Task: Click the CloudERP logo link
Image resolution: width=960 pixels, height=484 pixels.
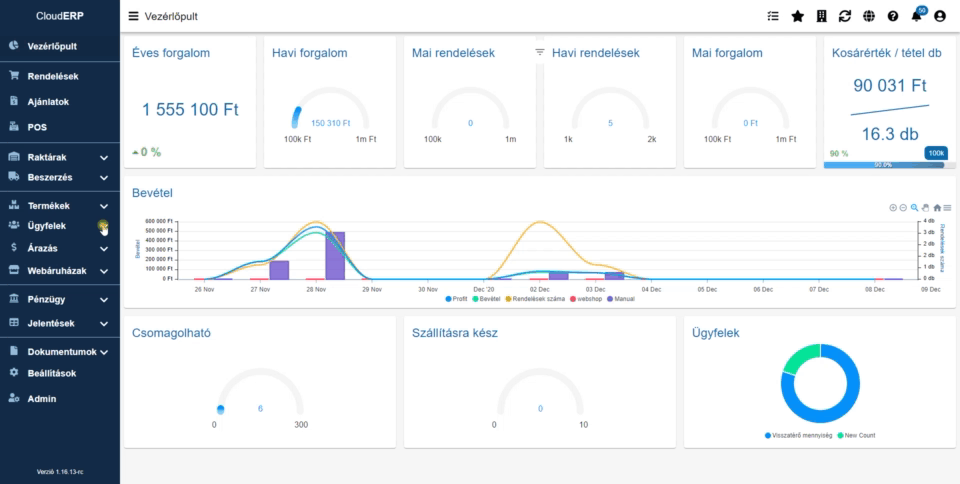Action: (59, 16)
